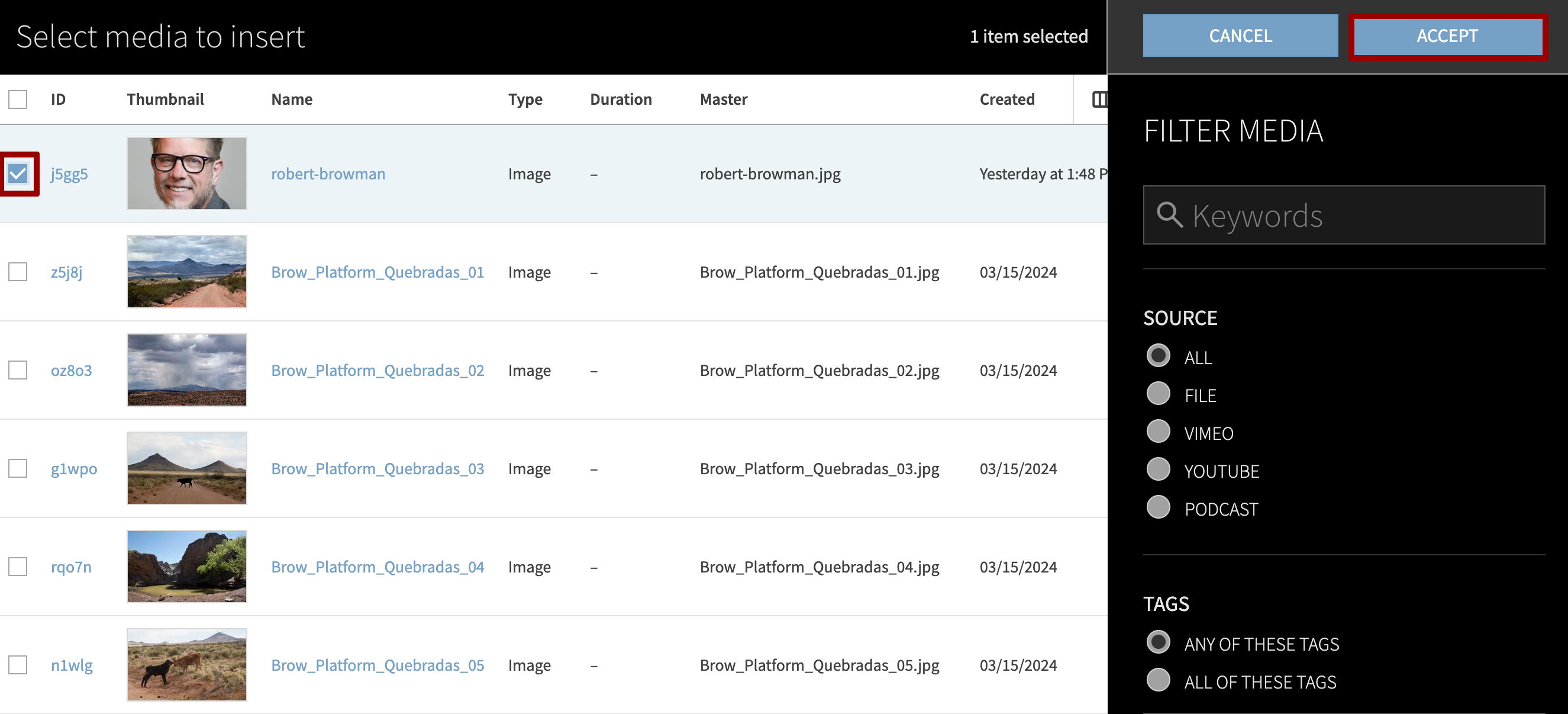Select the FILE source radio button
This screenshot has width=1568, height=714.
pos(1158,394)
